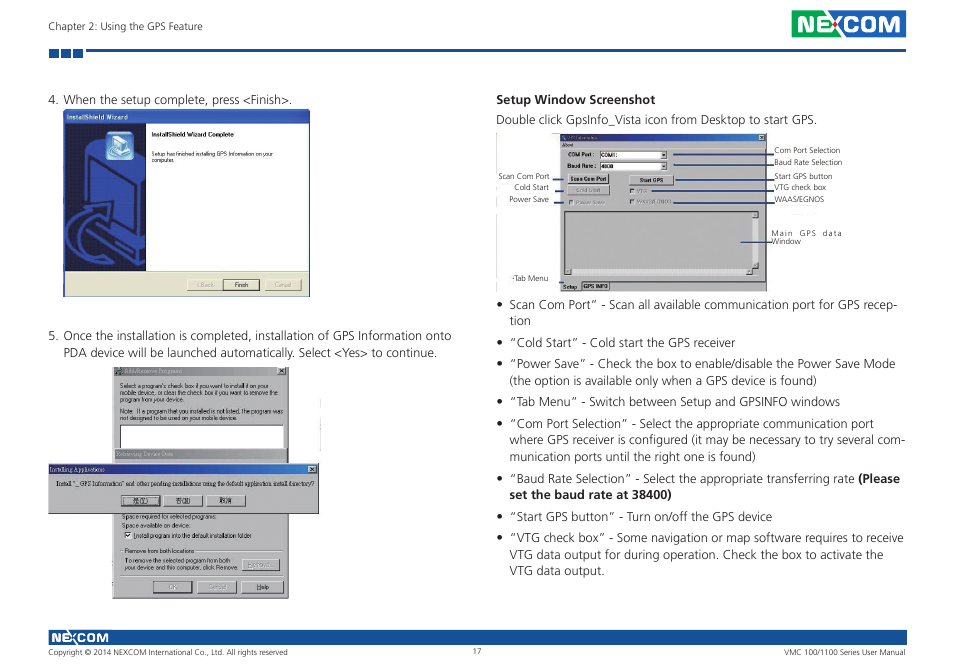Click the InstallShield computer setup icon
Screen dimensions: 954x672
coord(119,147)
